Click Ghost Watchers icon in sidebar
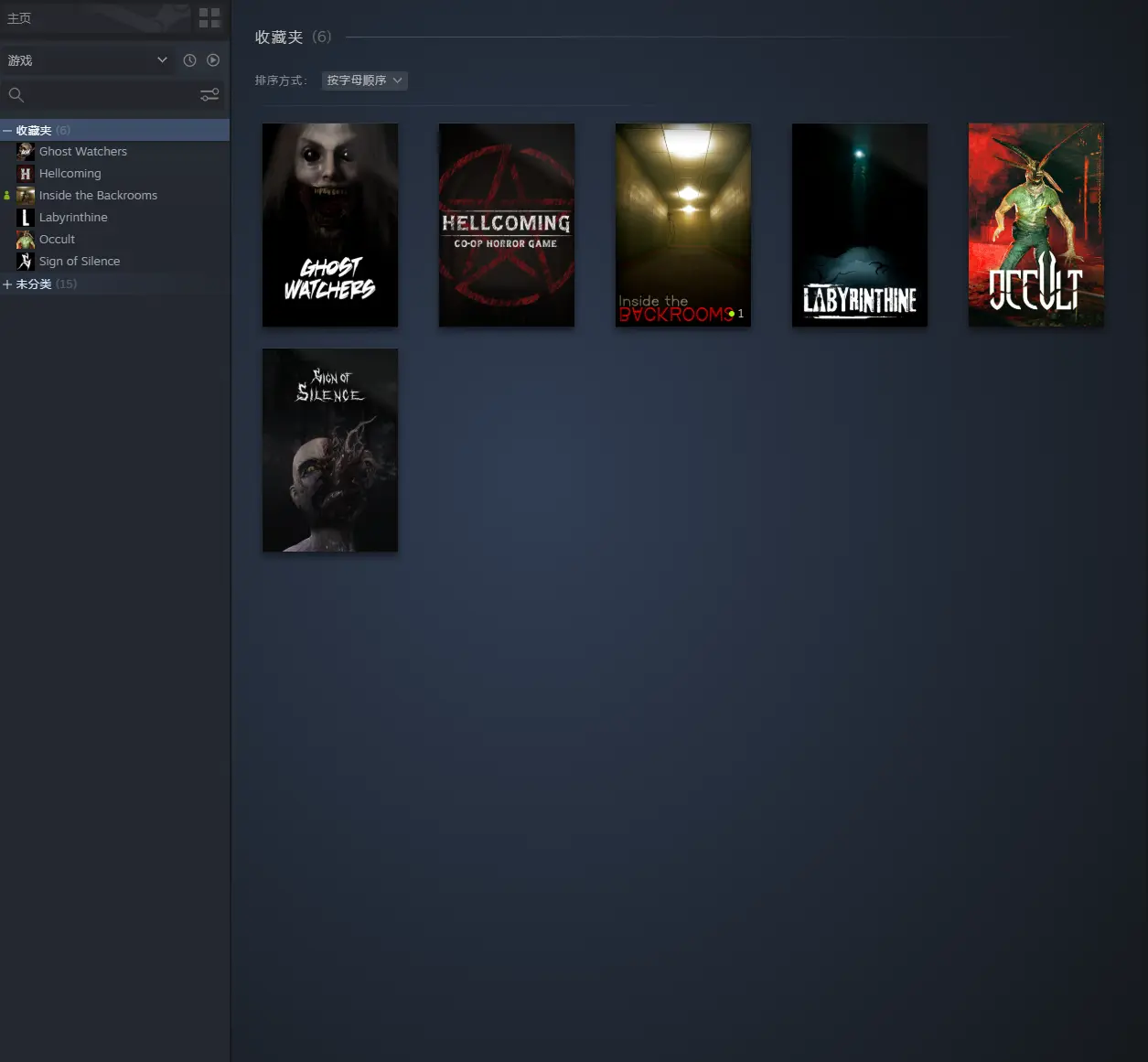1148x1062 pixels. coord(26,152)
